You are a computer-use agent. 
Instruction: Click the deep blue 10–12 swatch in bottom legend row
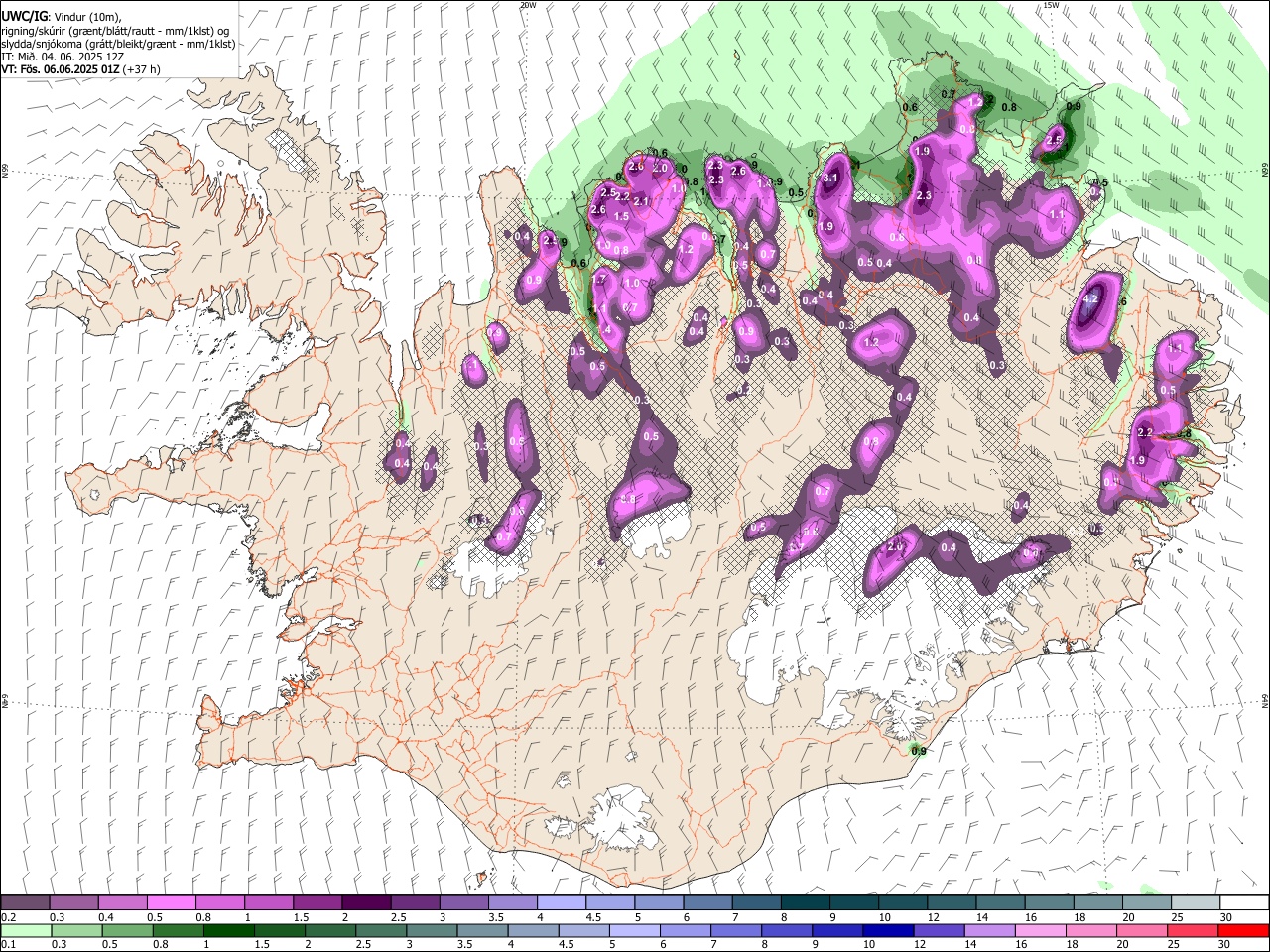(887, 931)
